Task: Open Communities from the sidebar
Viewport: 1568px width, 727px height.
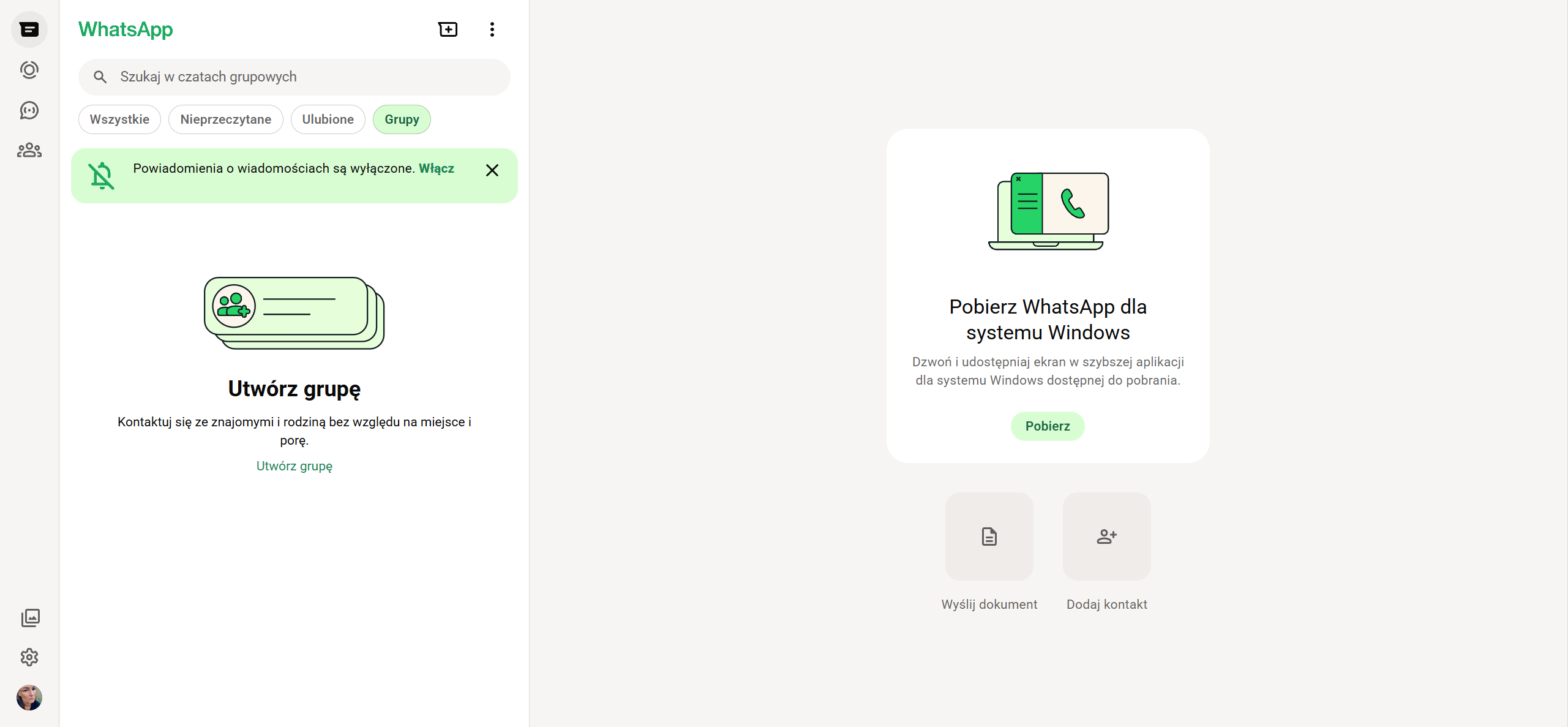Action: pos(29,151)
